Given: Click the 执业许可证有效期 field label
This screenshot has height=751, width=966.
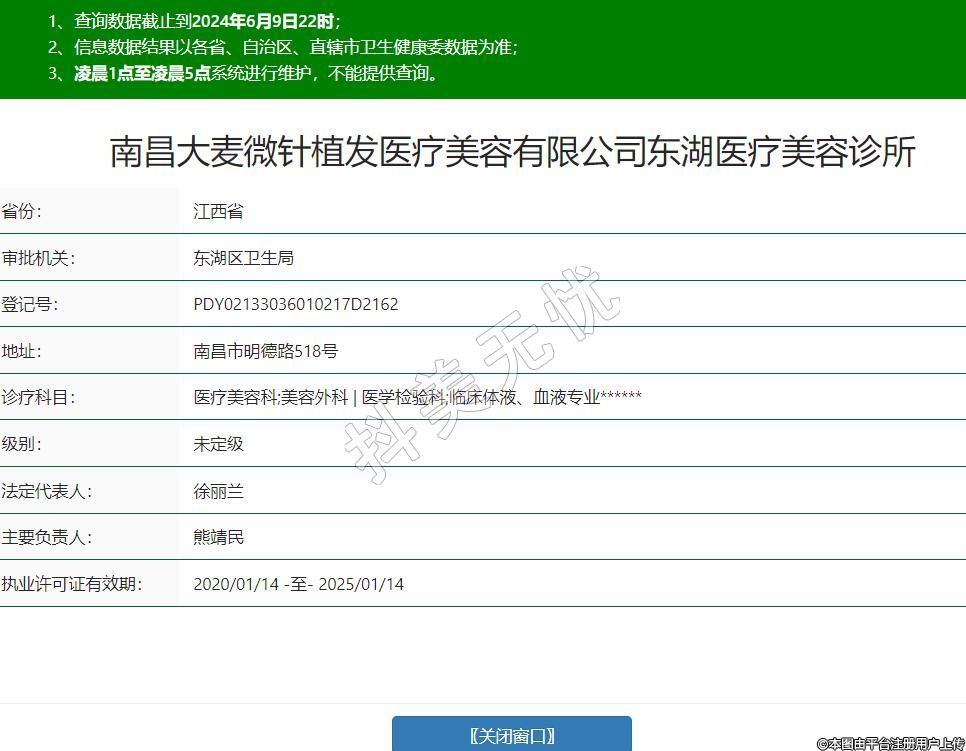Looking at the screenshot, I should tap(71, 584).
